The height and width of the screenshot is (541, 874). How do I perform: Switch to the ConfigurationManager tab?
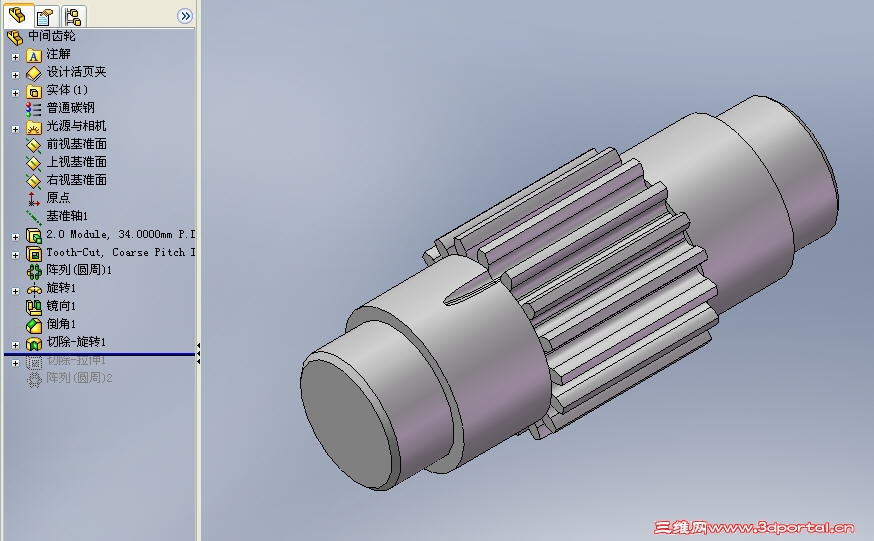[x=73, y=16]
